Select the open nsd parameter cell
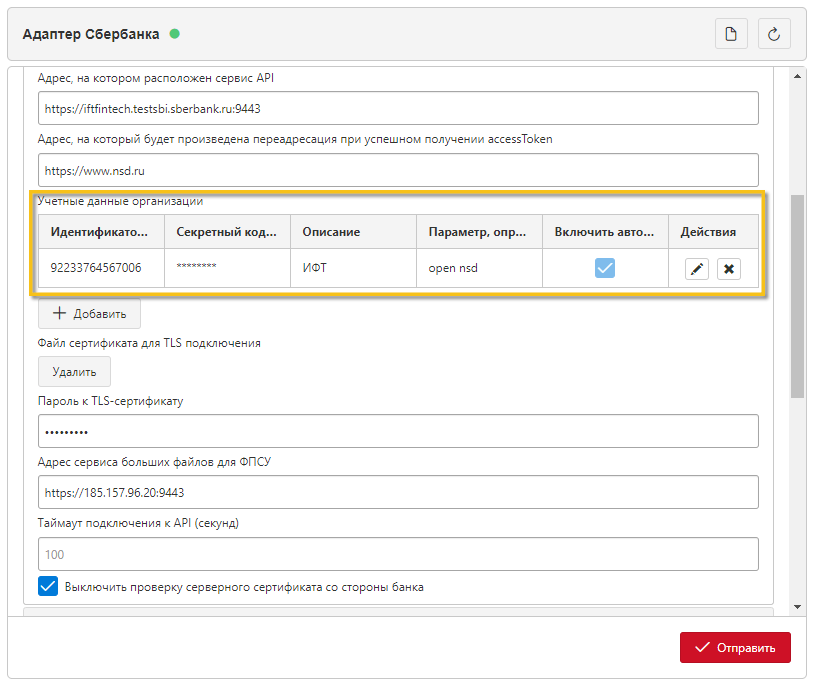Screen dimensions: 821x700 tap(479, 268)
